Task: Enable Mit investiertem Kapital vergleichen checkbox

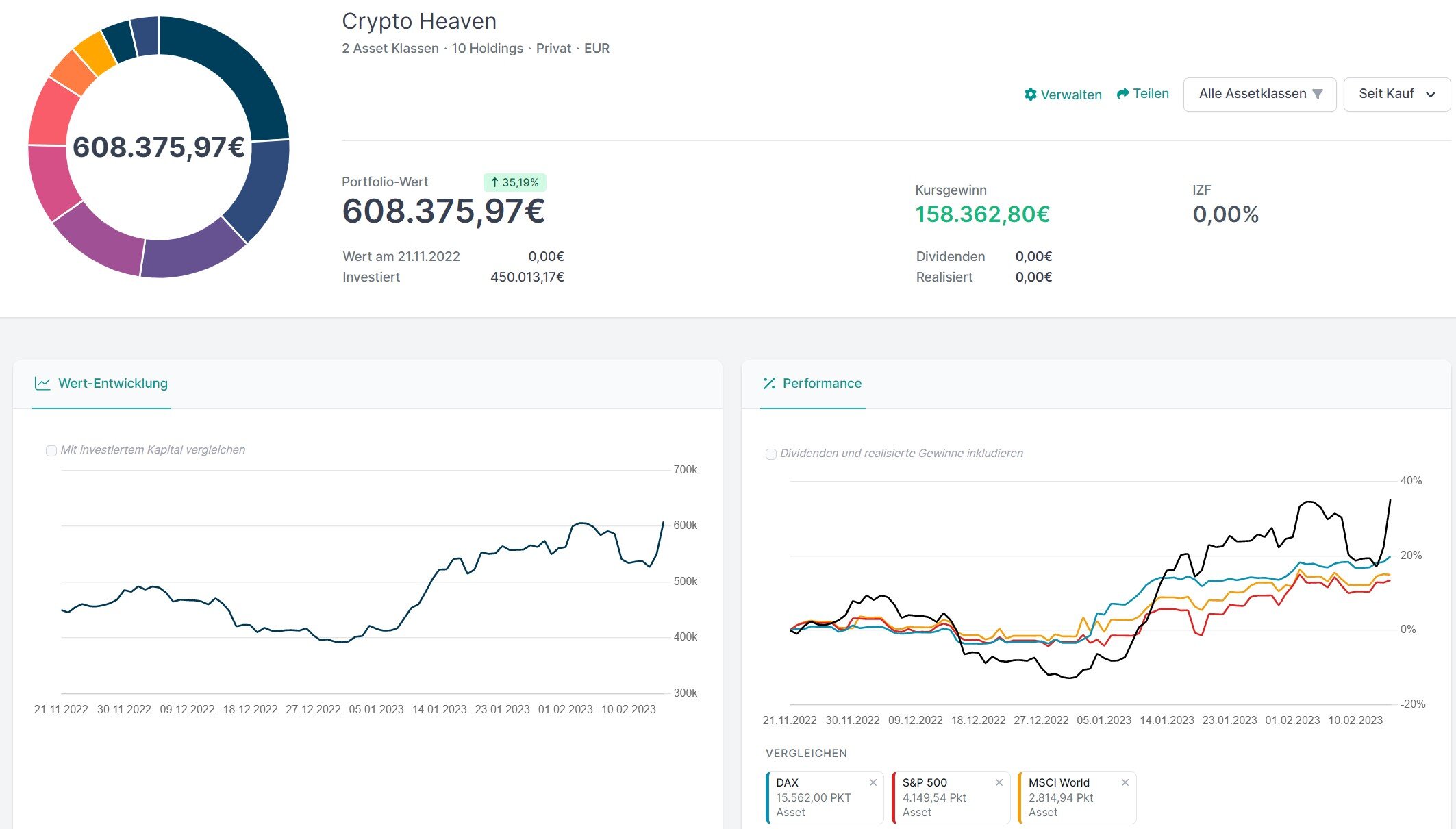Action: click(51, 451)
